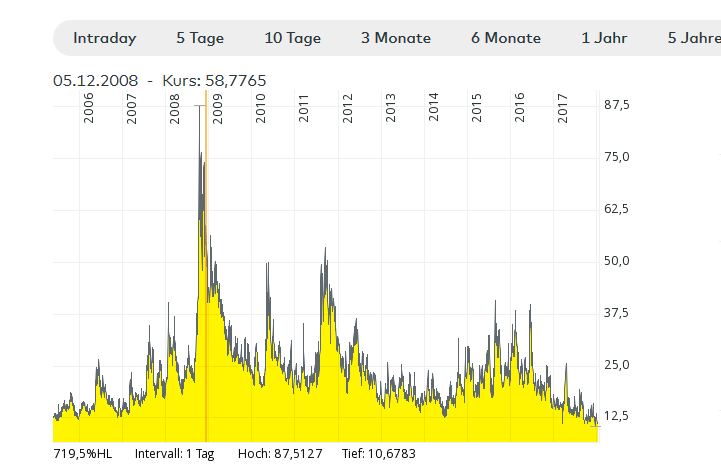Viewport: 721px width, 464px height.
Task: Click the 87,5 value on price axis
Action: pos(617,105)
